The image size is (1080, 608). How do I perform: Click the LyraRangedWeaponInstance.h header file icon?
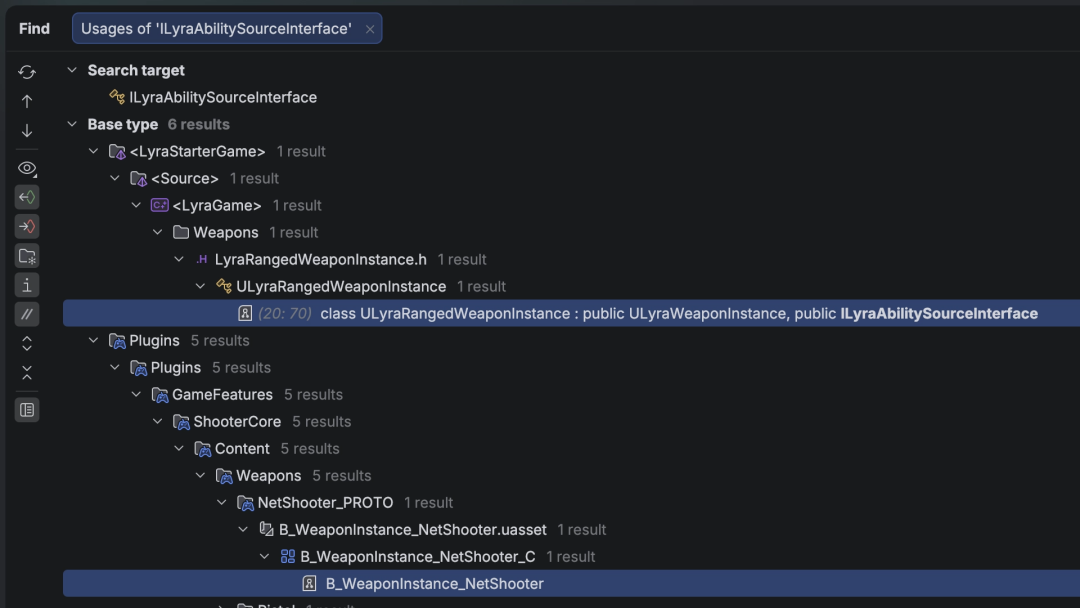pyautogui.click(x=202, y=260)
